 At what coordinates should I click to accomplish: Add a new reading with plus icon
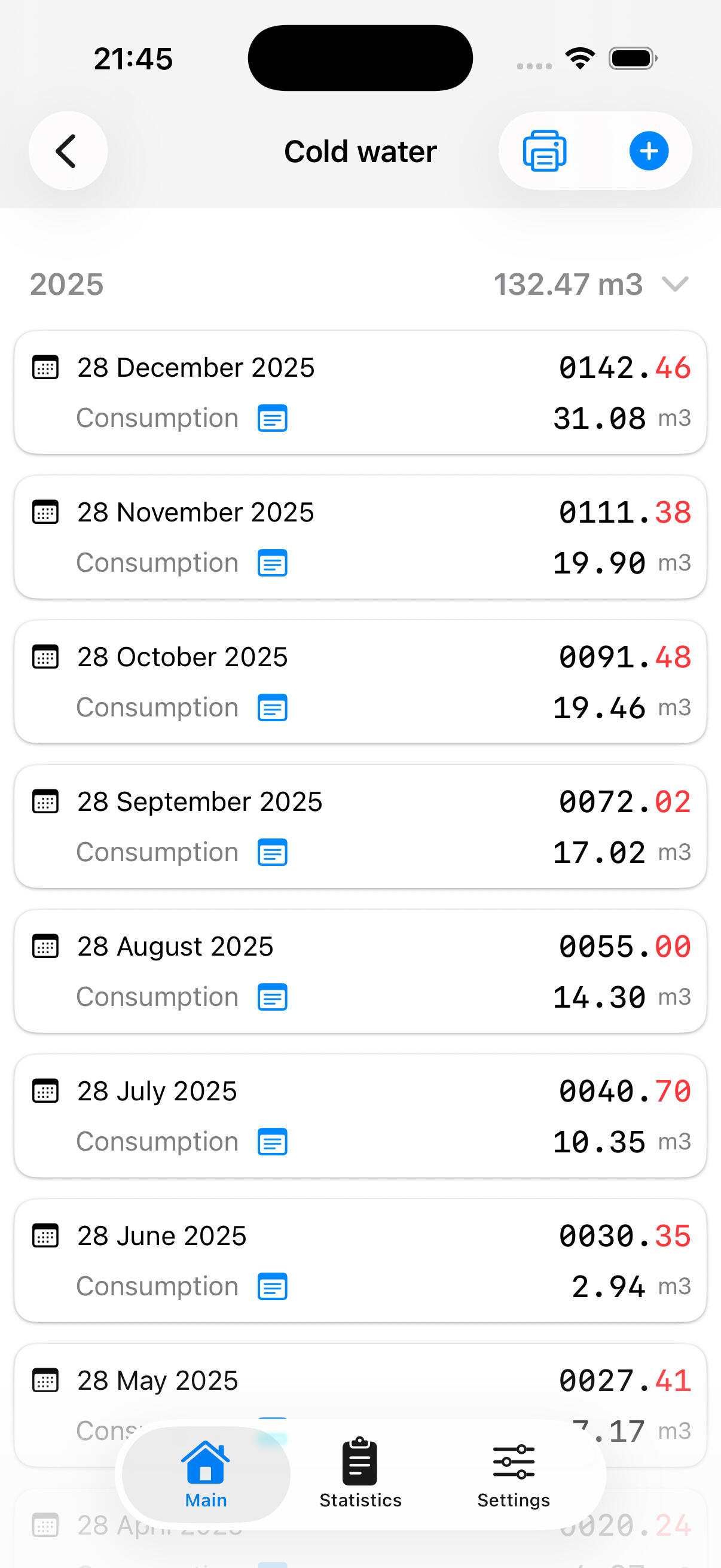click(649, 151)
